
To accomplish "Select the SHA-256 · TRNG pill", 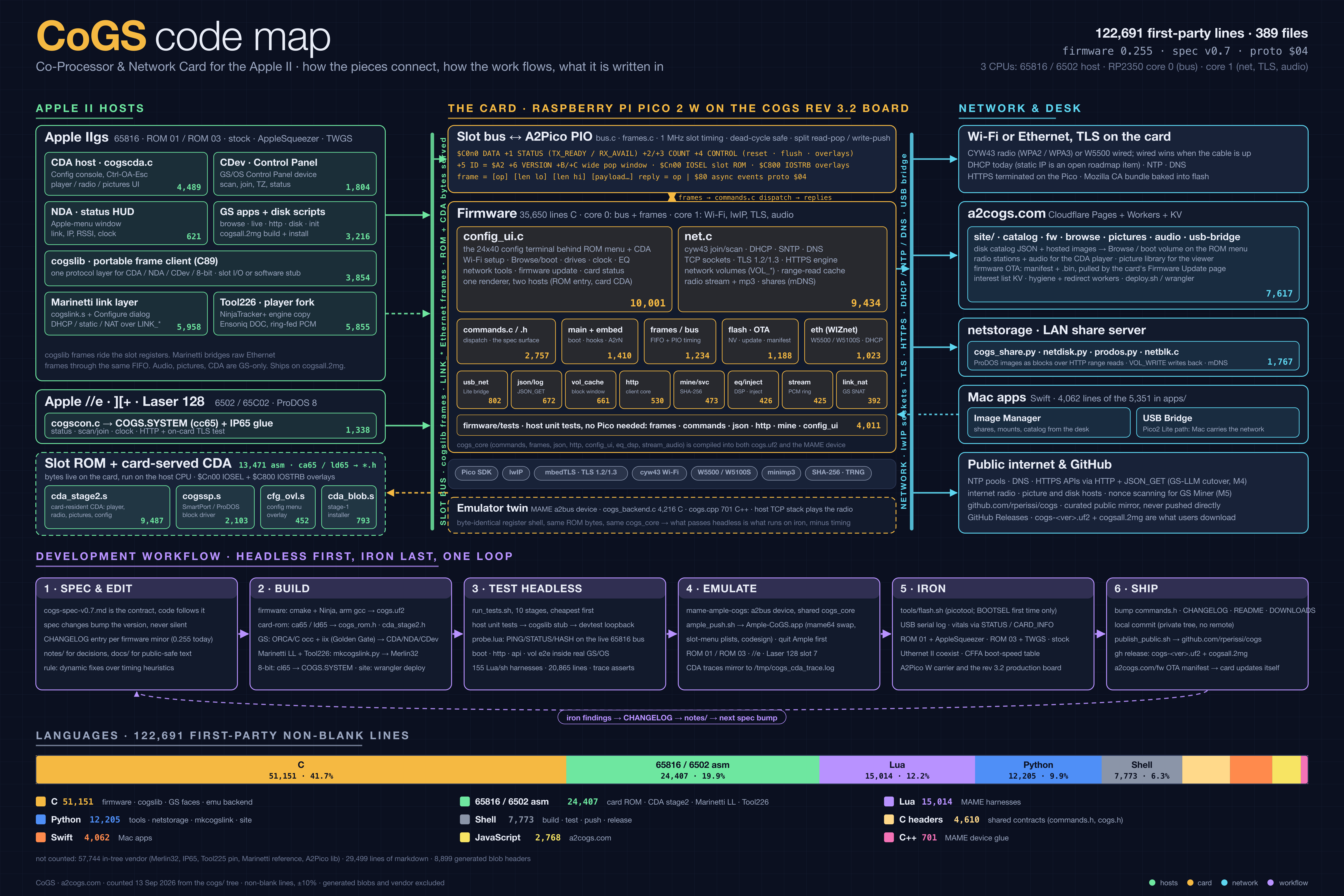I will point(838,473).
